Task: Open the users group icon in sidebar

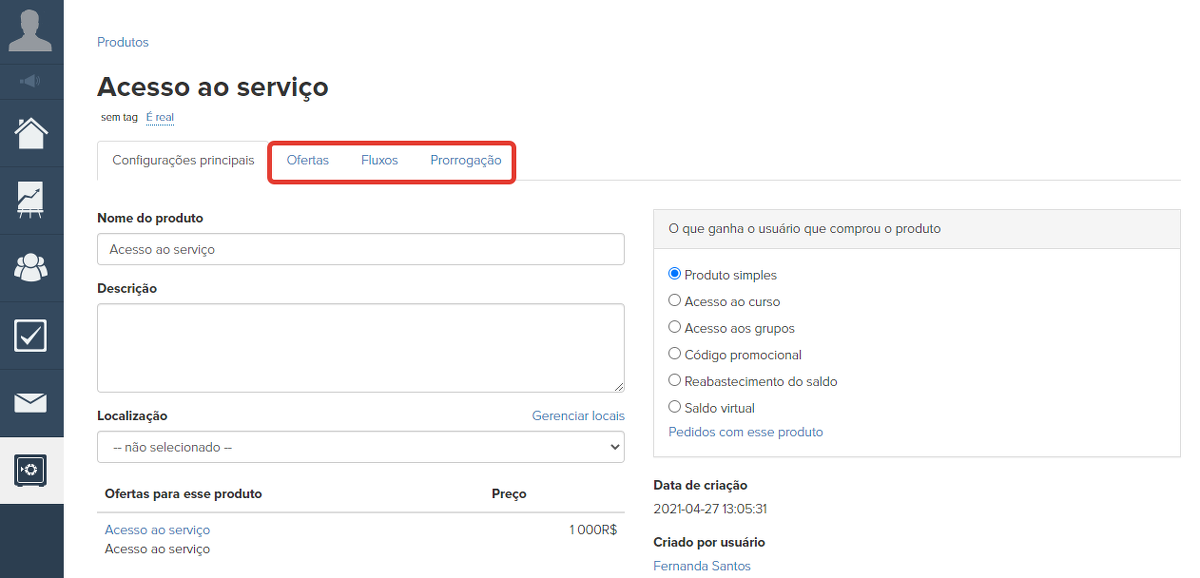Action: click(31, 267)
